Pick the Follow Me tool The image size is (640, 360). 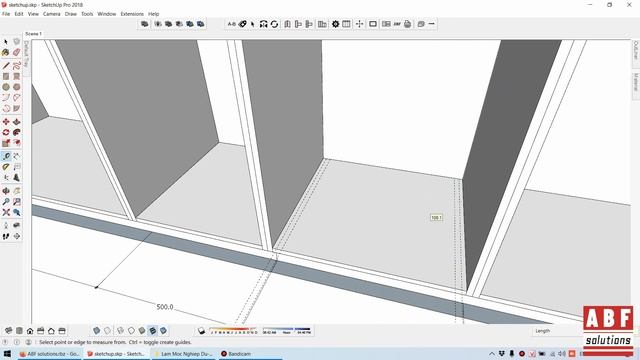[16, 132]
